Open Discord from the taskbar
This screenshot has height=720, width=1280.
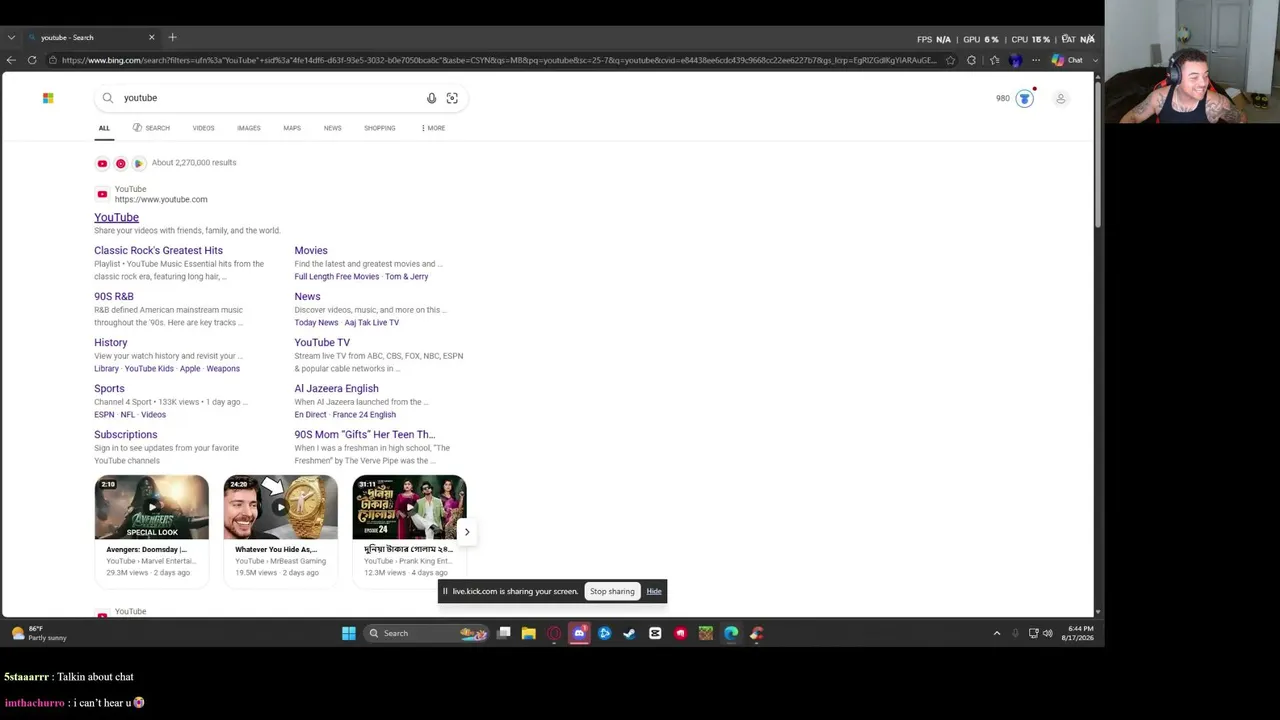click(579, 633)
